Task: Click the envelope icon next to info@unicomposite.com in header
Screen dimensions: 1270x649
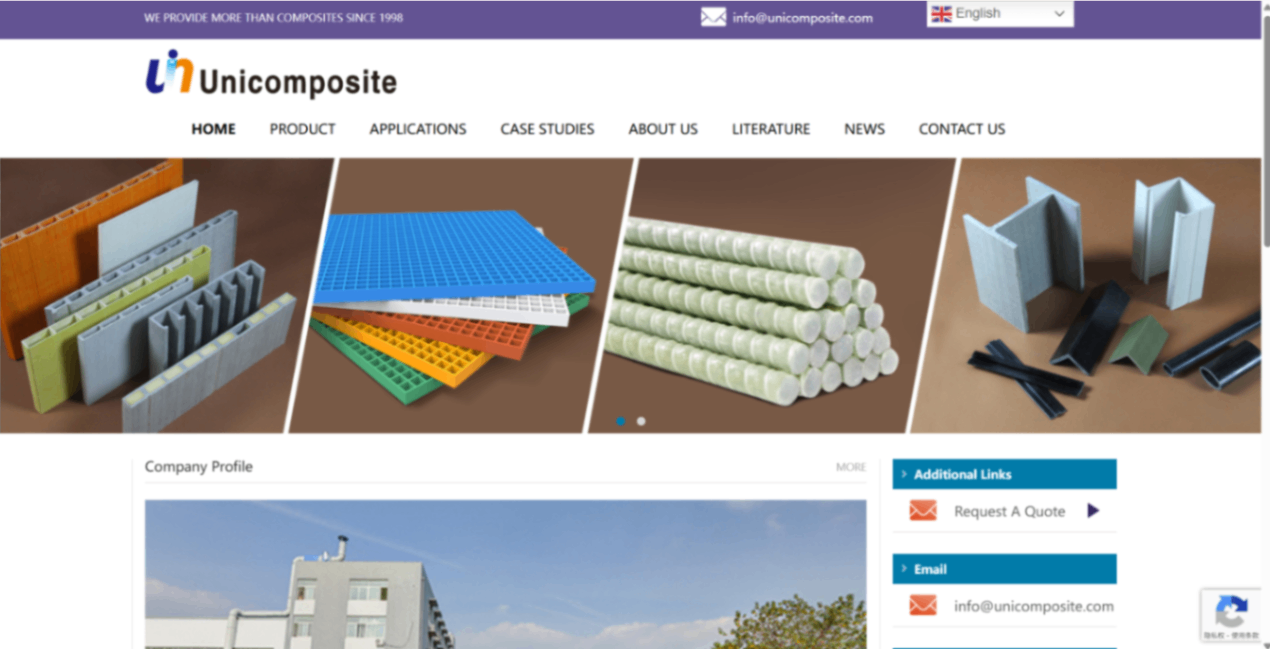Action: pos(713,17)
